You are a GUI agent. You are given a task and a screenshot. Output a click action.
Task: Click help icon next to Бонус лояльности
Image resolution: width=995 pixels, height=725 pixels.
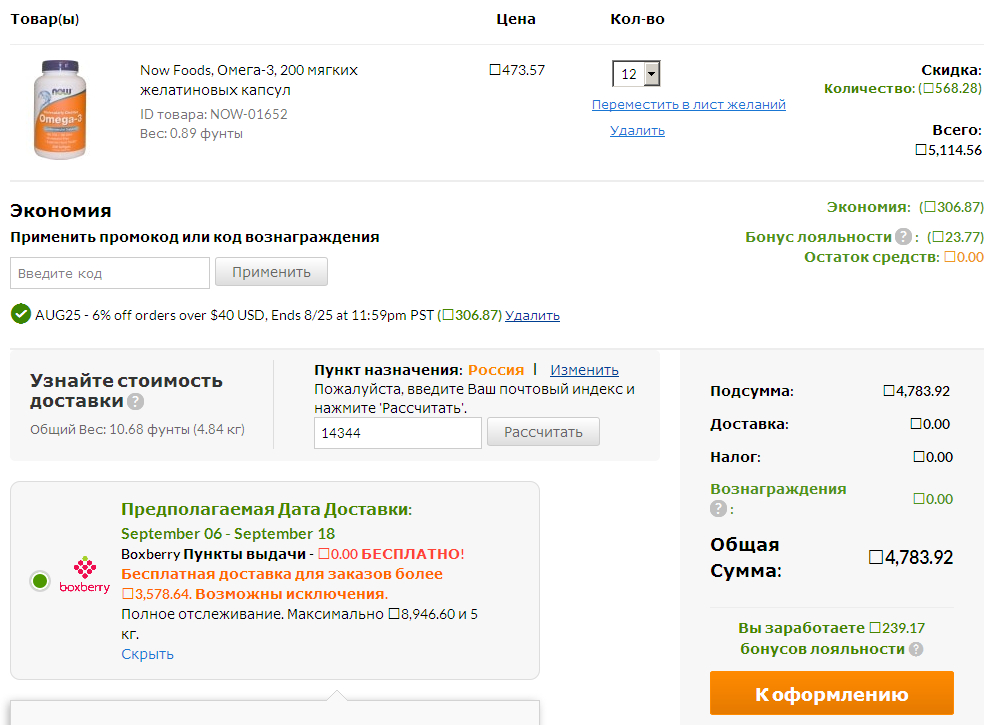pyautogui.click(x=903, y=237)
